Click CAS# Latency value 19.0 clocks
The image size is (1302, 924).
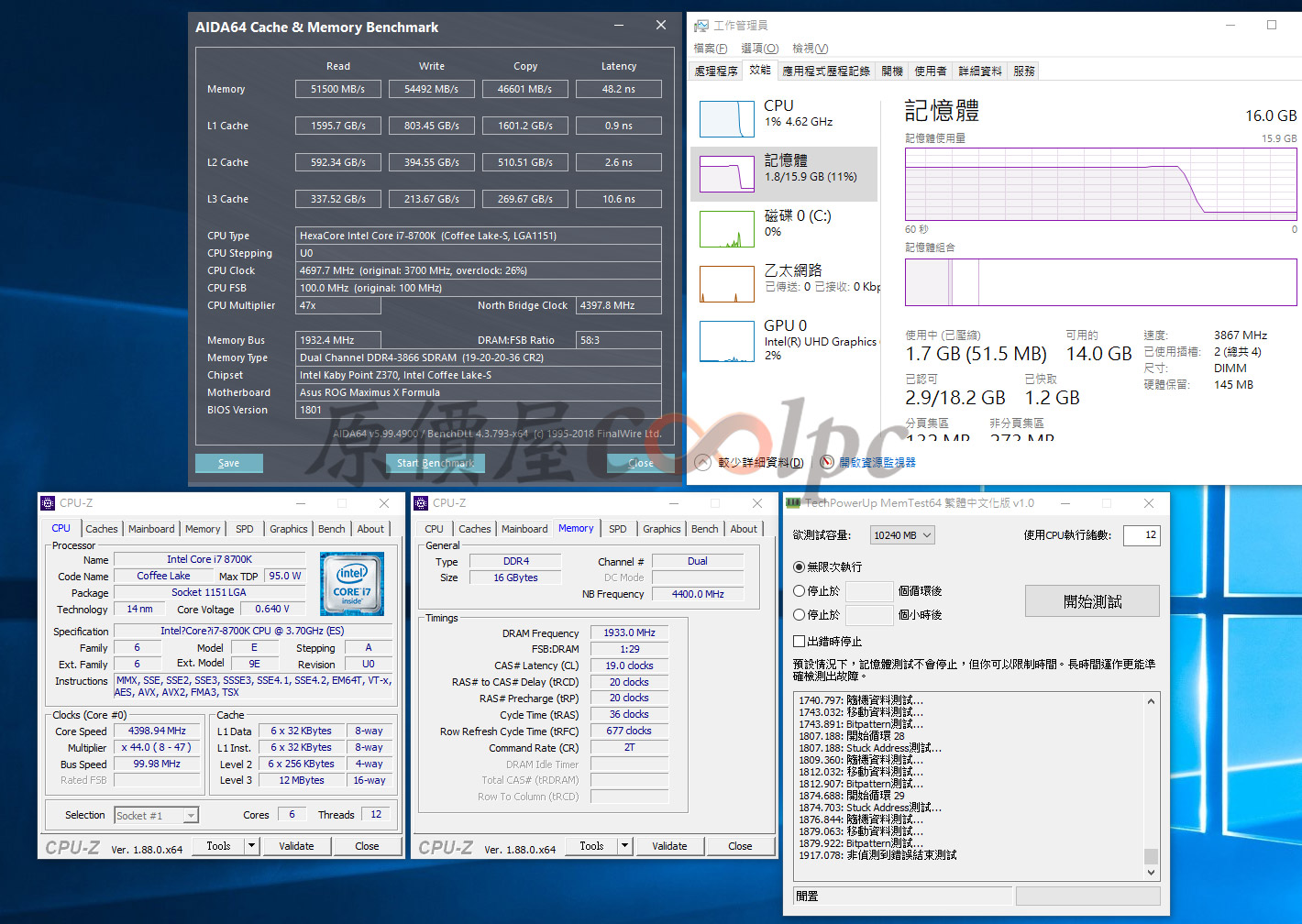click(x=629, y=665)
